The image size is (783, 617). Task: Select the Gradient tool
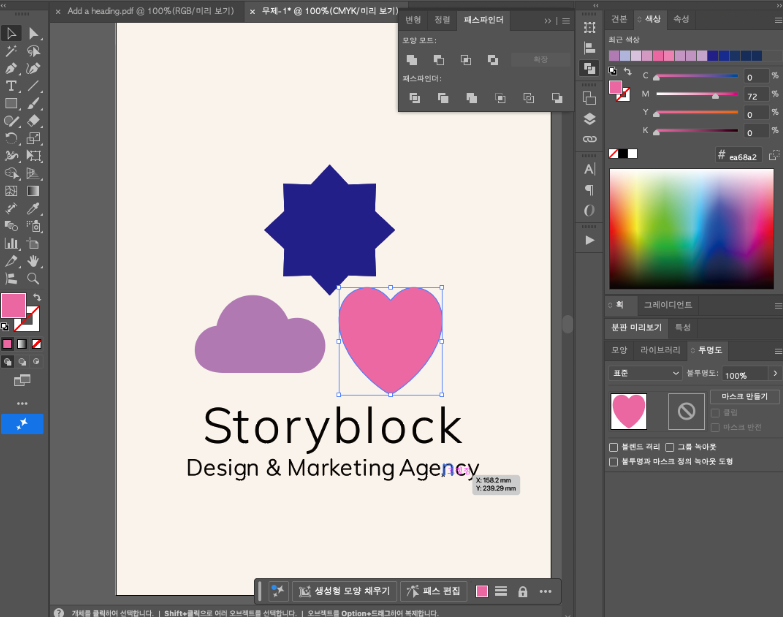click(x=33, y=191)
